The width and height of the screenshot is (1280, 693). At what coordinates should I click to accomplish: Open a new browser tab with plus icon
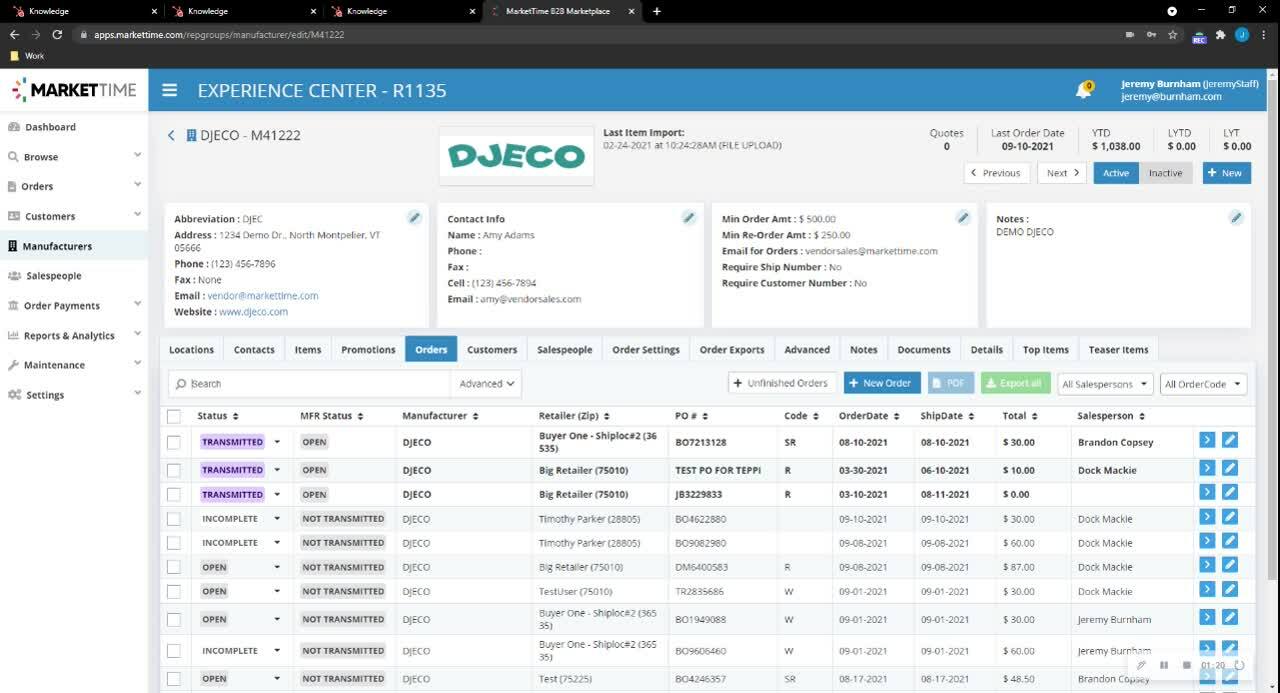point(657,11)
